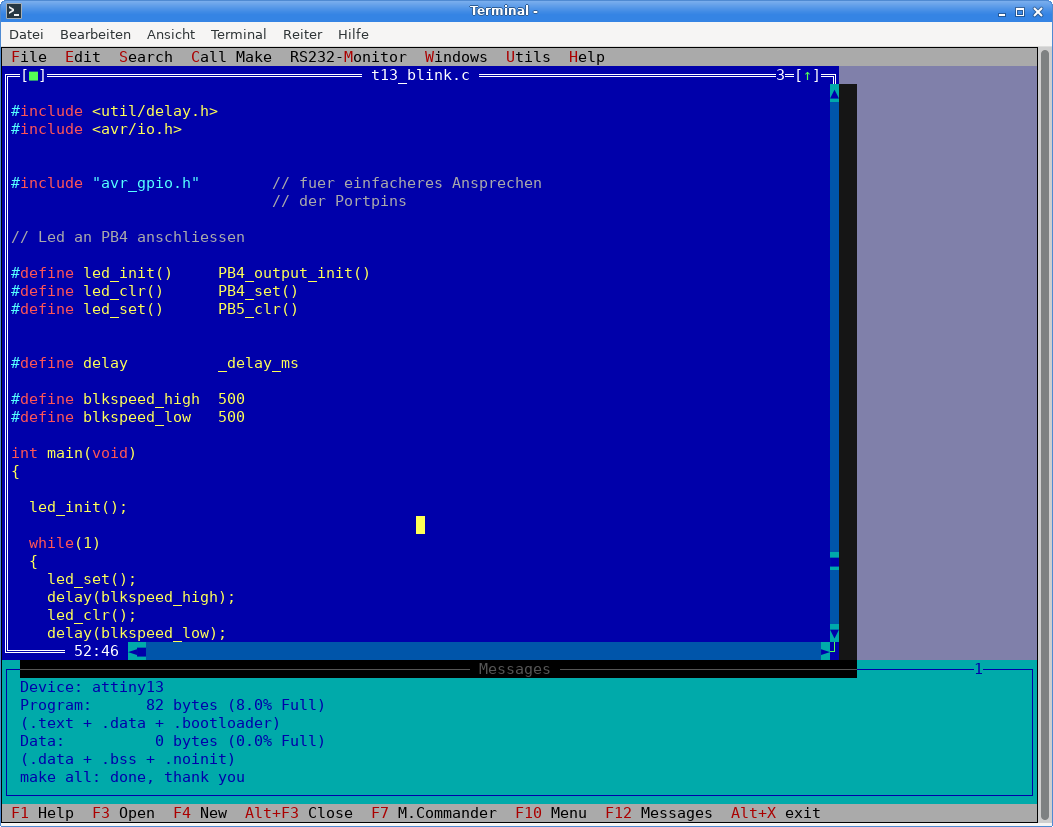Open the File menu of the IDE
Viewport: 1053px width, 827px height.
click(29, 57)
